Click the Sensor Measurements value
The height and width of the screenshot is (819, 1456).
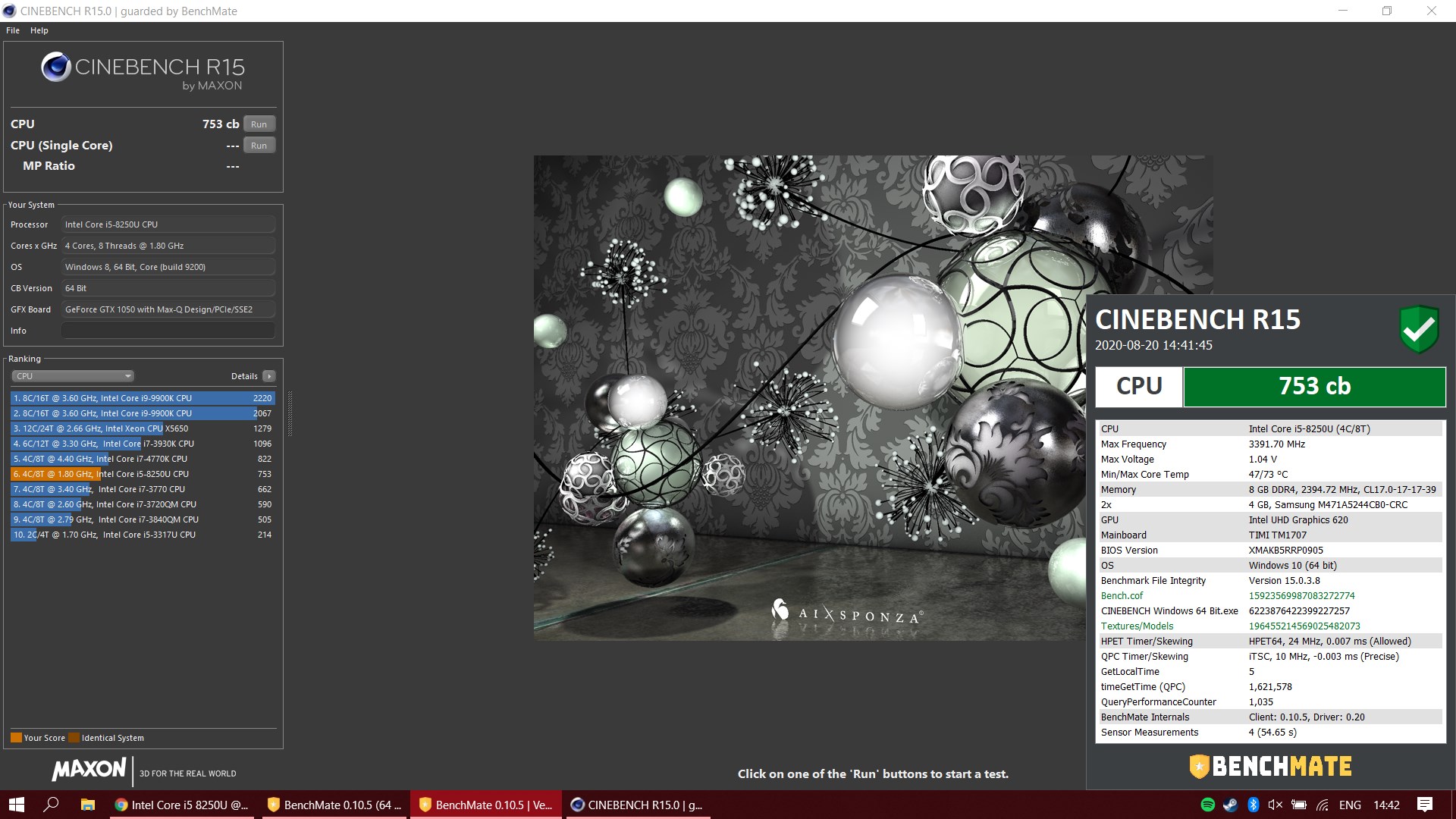point(1272,733)
